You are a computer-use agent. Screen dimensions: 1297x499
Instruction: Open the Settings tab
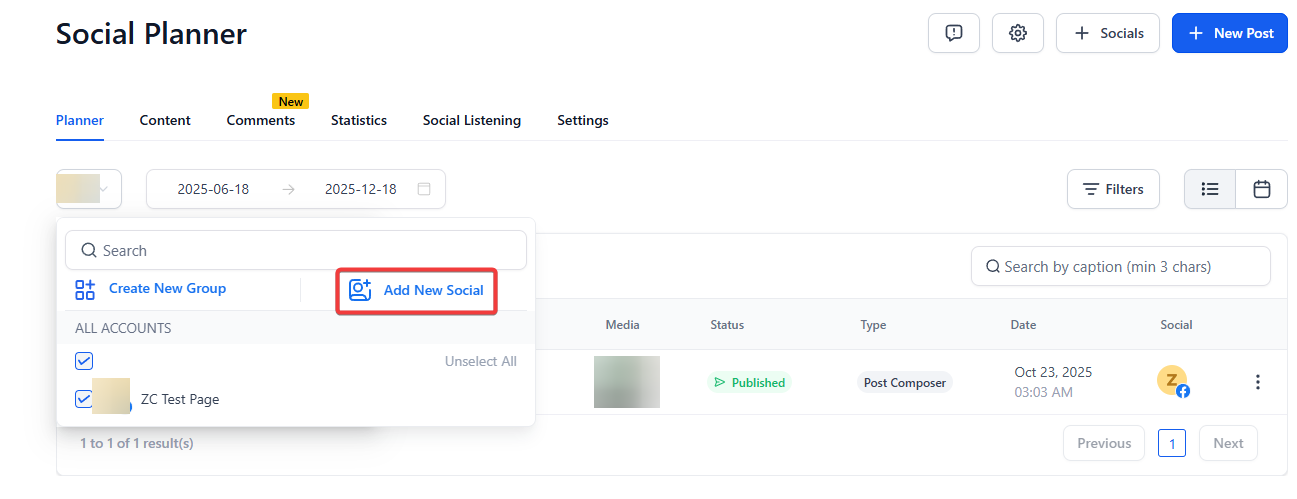pos(583,120)
